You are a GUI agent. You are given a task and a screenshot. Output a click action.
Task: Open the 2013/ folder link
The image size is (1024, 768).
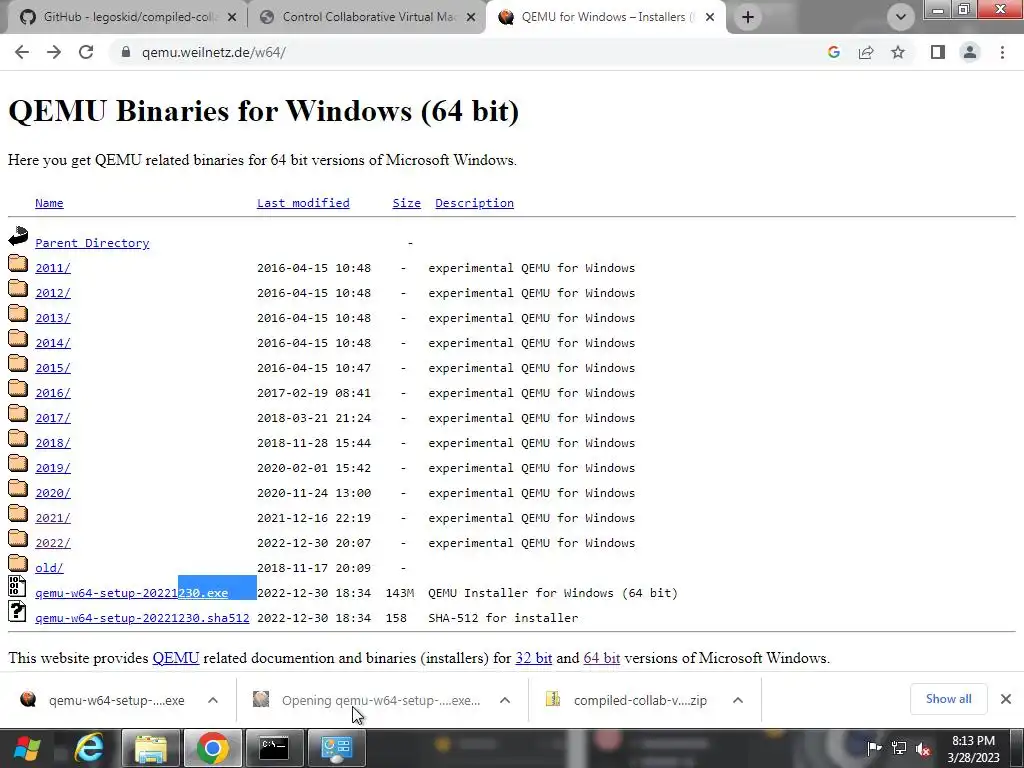pyautogui.click(x=53, y=318)
